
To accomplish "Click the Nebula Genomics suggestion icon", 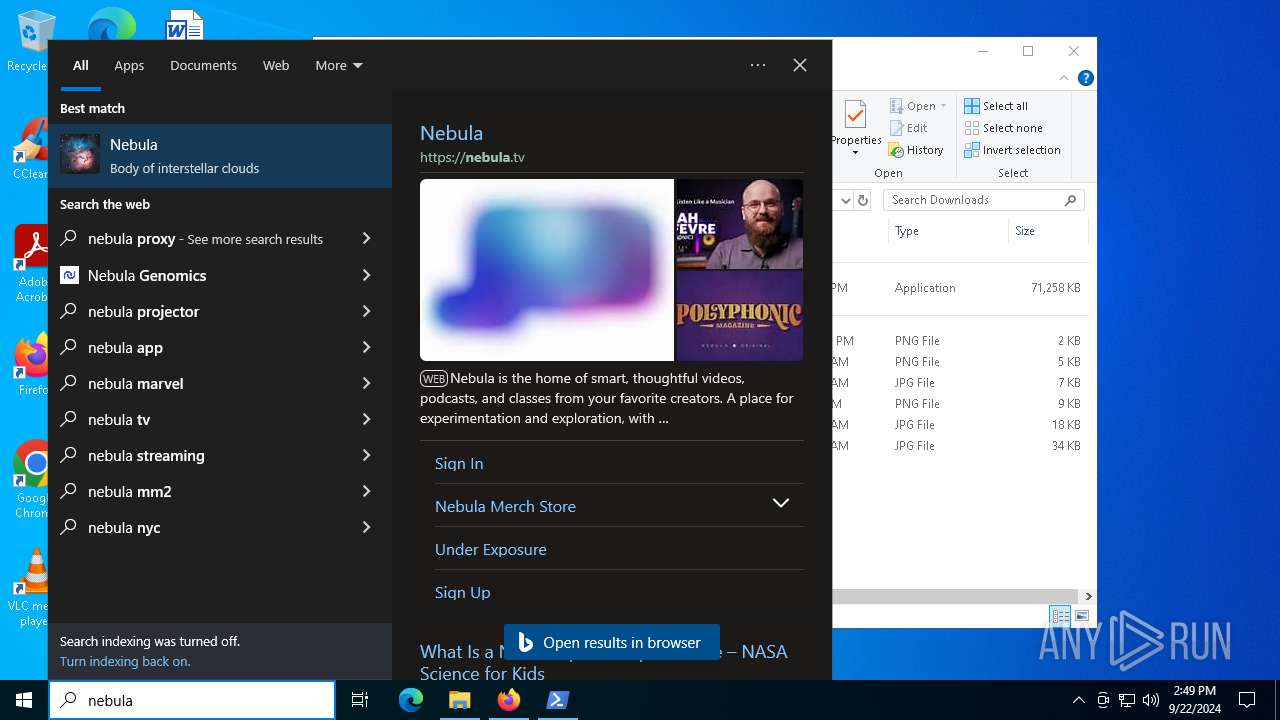I will tap(69, 275).
